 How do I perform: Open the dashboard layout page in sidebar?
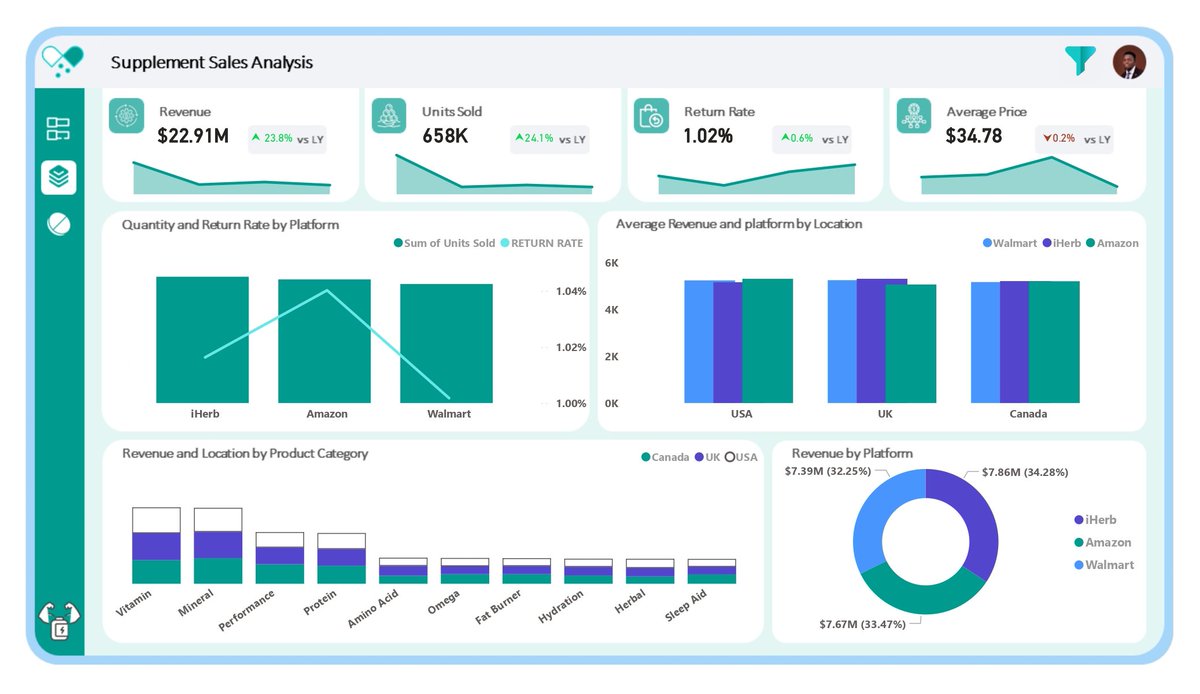(x=58, y=129)
